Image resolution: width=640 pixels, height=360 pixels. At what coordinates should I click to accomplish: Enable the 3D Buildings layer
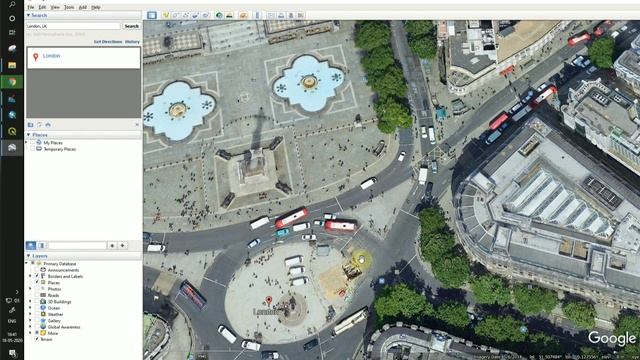[37, 302]
